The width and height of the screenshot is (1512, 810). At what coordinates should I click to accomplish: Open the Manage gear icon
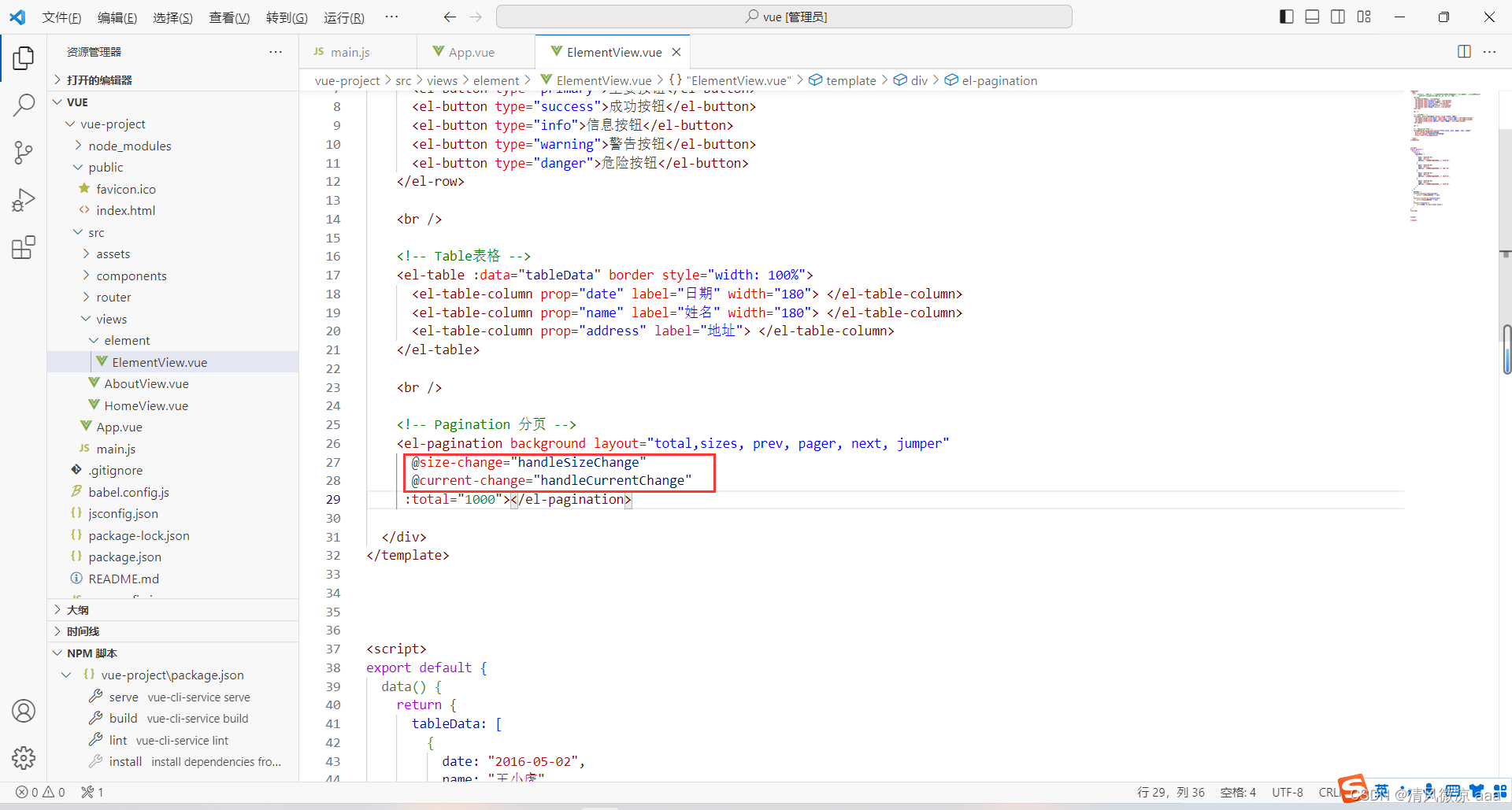tap(24, 758)
